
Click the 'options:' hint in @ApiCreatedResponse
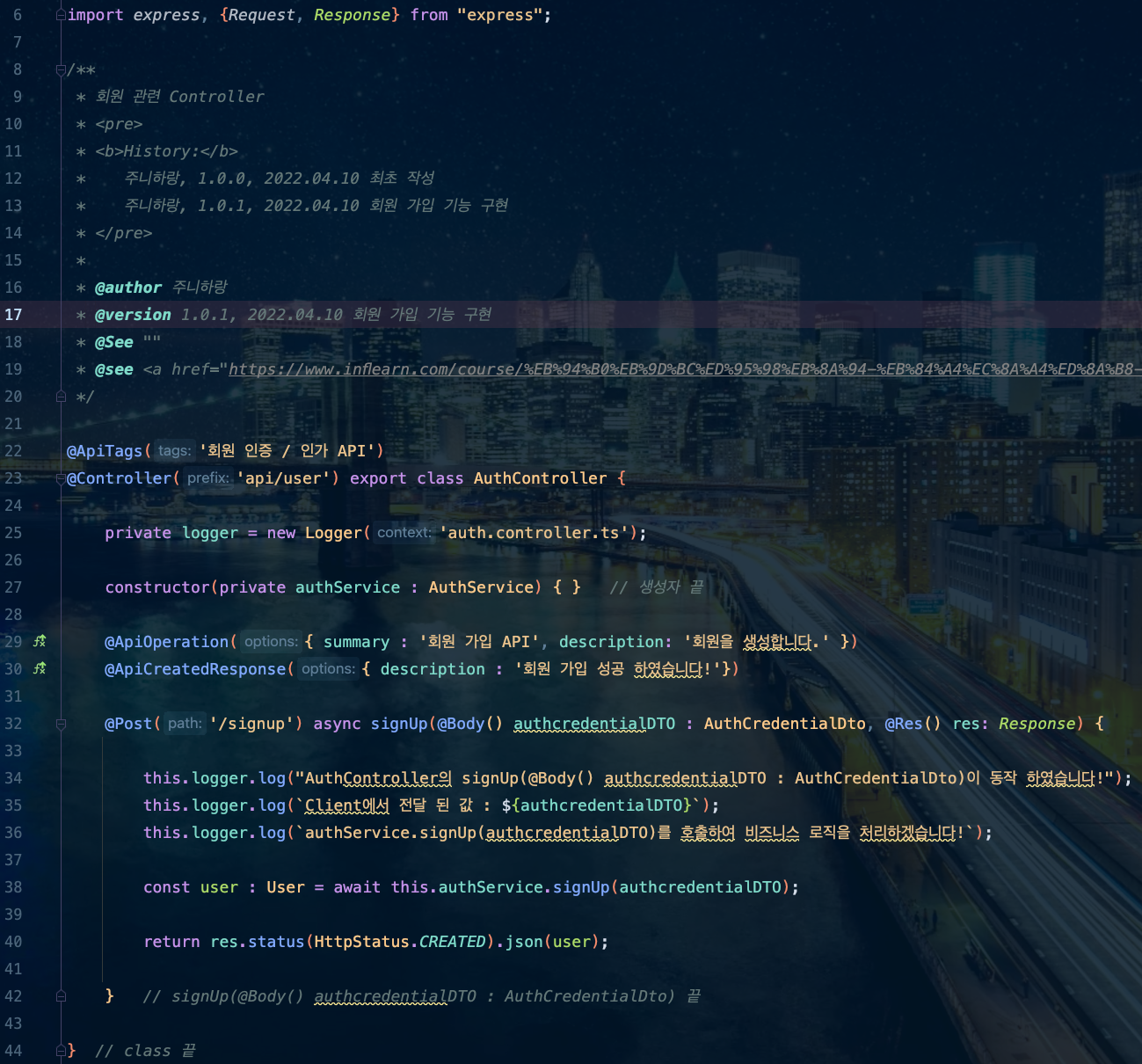coord(328,668)
